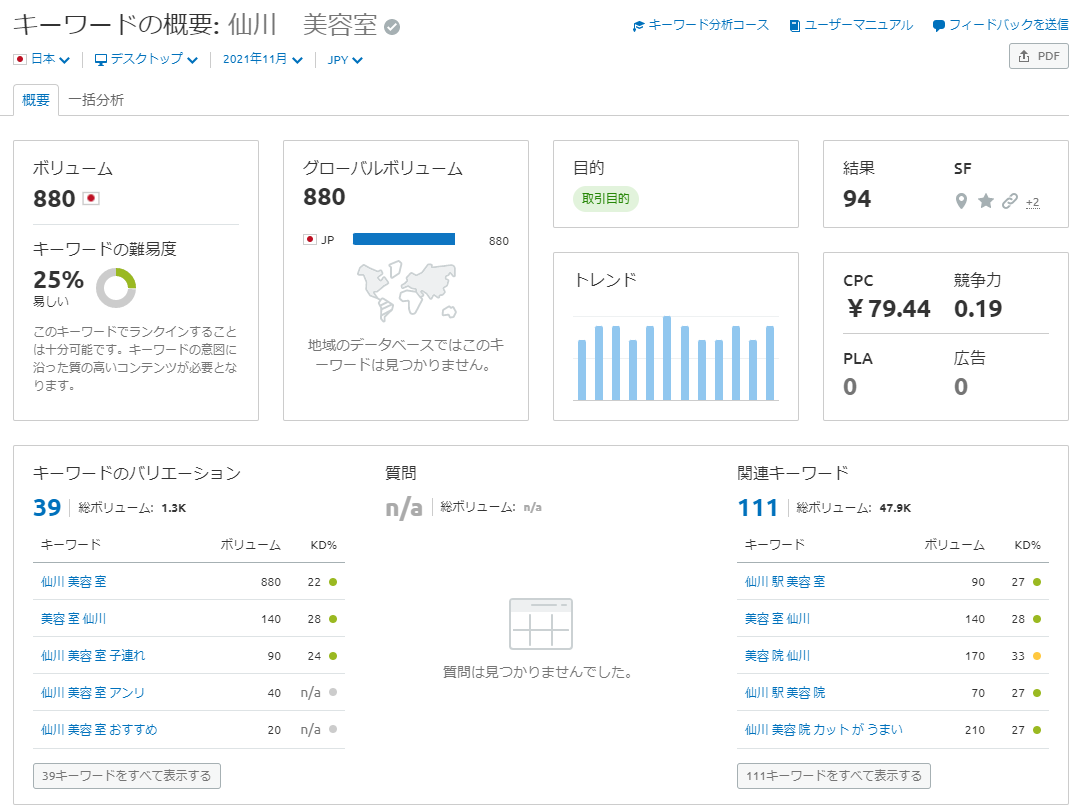Click the verified checkmark icon beside the keyword title
The height and width of the screenshot is (811, 1075).
[392, 27]
